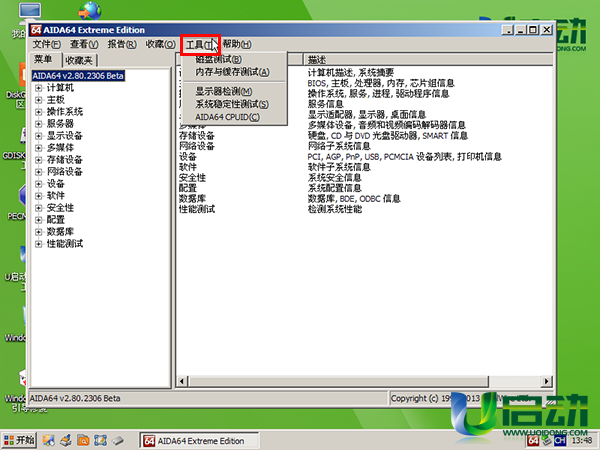The image size is (600, 450).
Task: Click the horizontal scrollbar thumb
Action: click(339, 381)
